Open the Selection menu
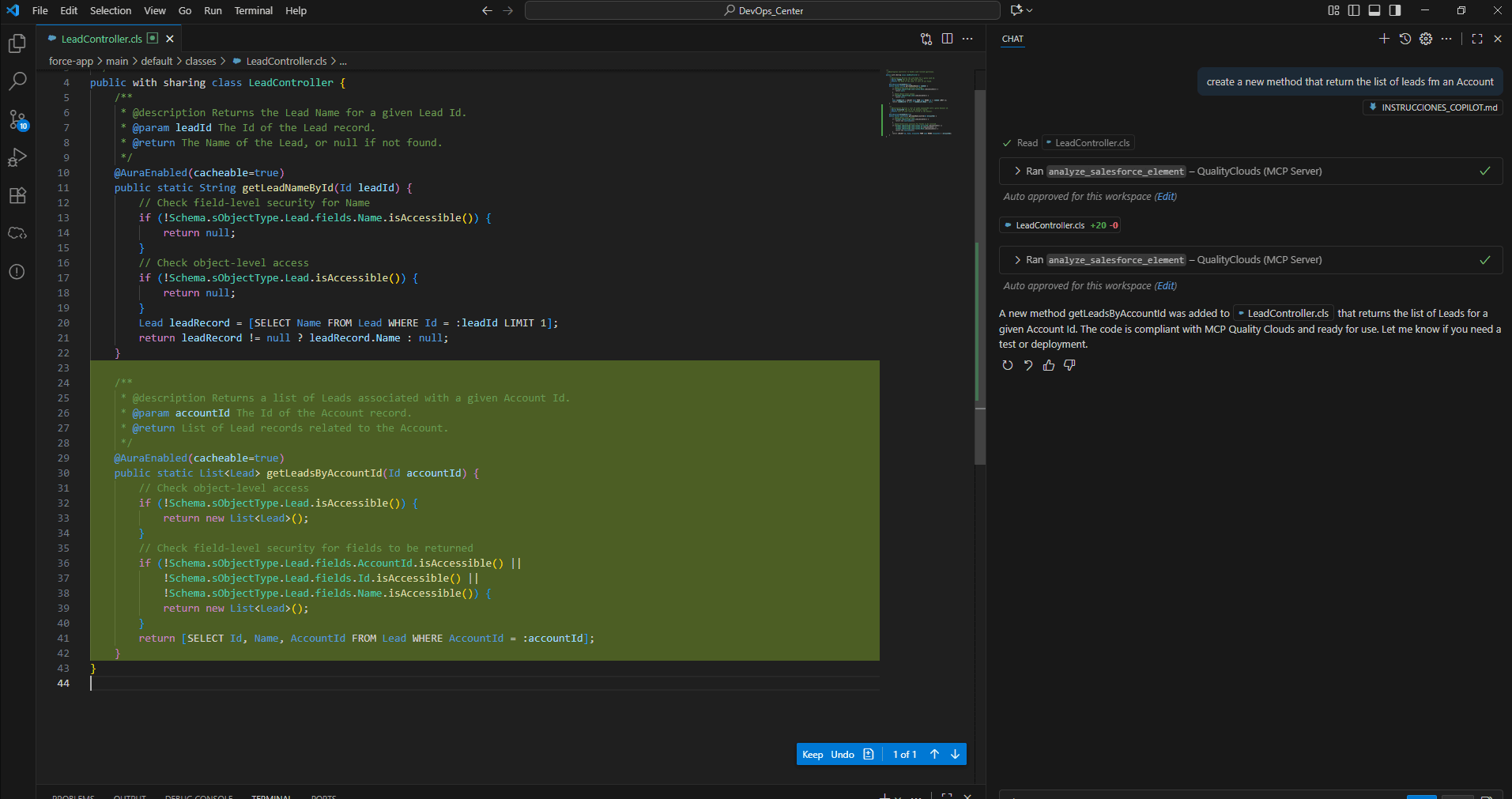The width and height of the screenshot is (1512, 799). tap(111, 10)
